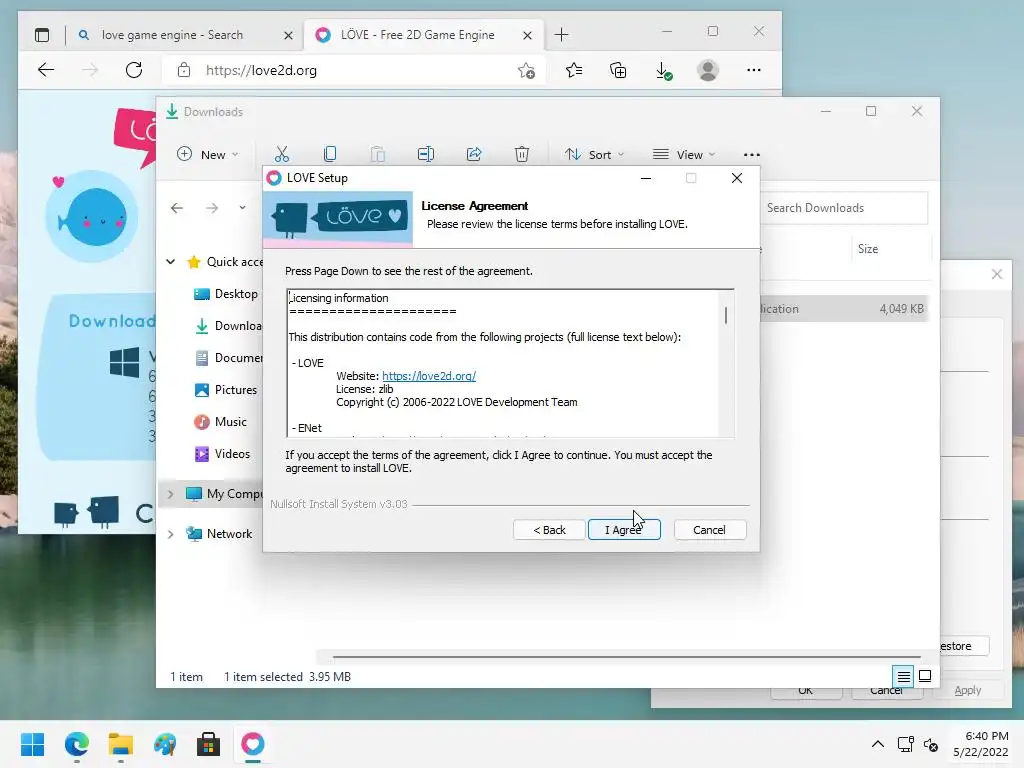Expand the My Computer tree node

pos(170,494)
